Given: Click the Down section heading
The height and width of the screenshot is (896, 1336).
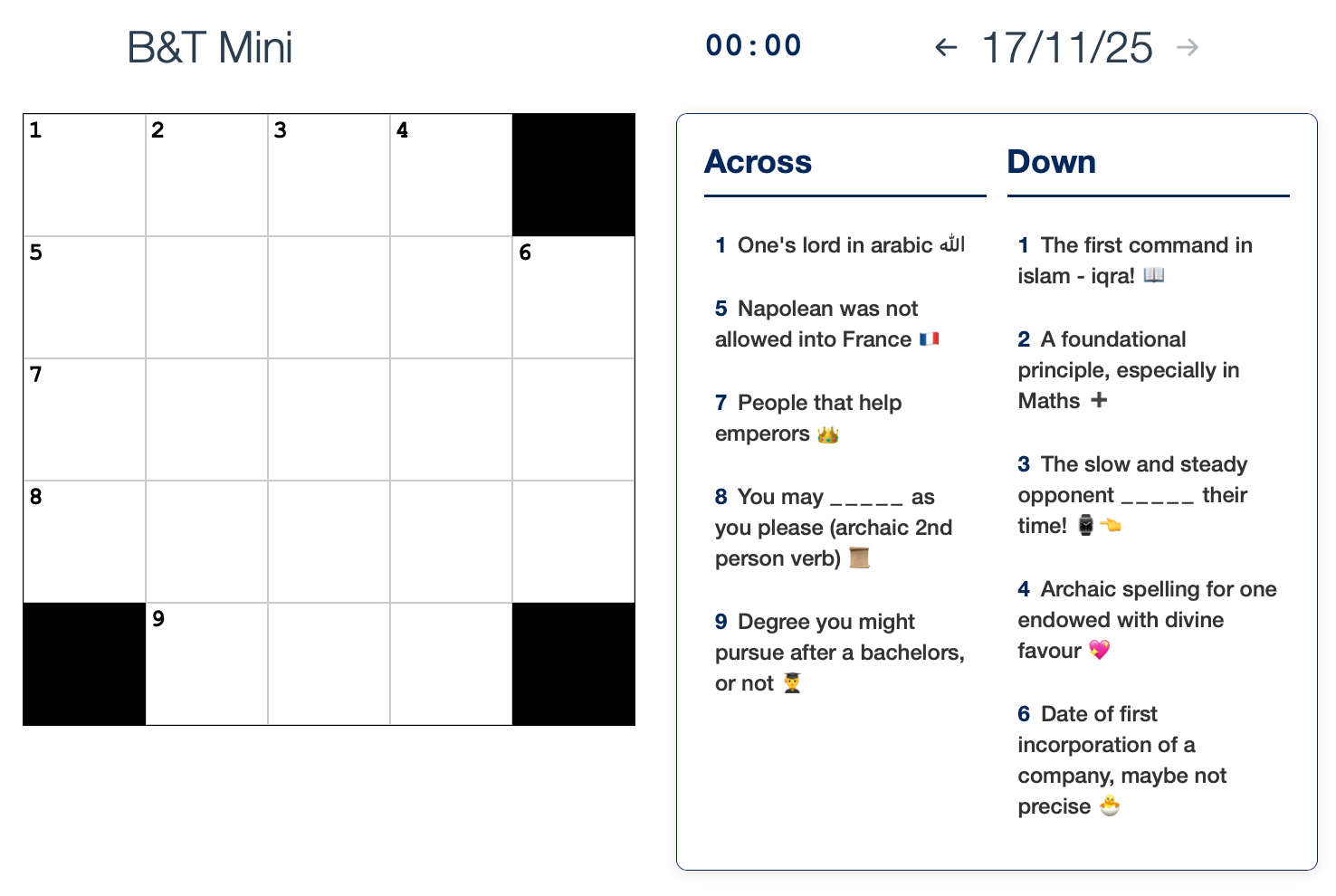Looking at the screenshot, I should 1051,161.
